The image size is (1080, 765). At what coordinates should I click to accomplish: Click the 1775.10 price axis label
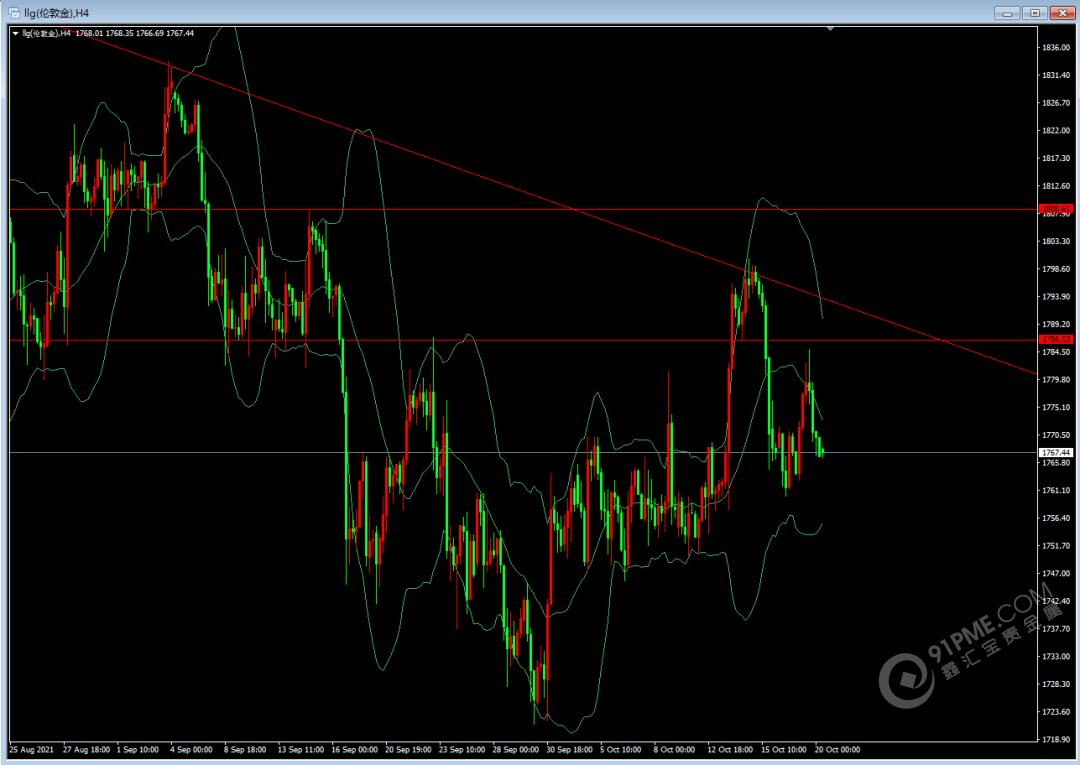pyautogui.click(x=1057, y=407)
